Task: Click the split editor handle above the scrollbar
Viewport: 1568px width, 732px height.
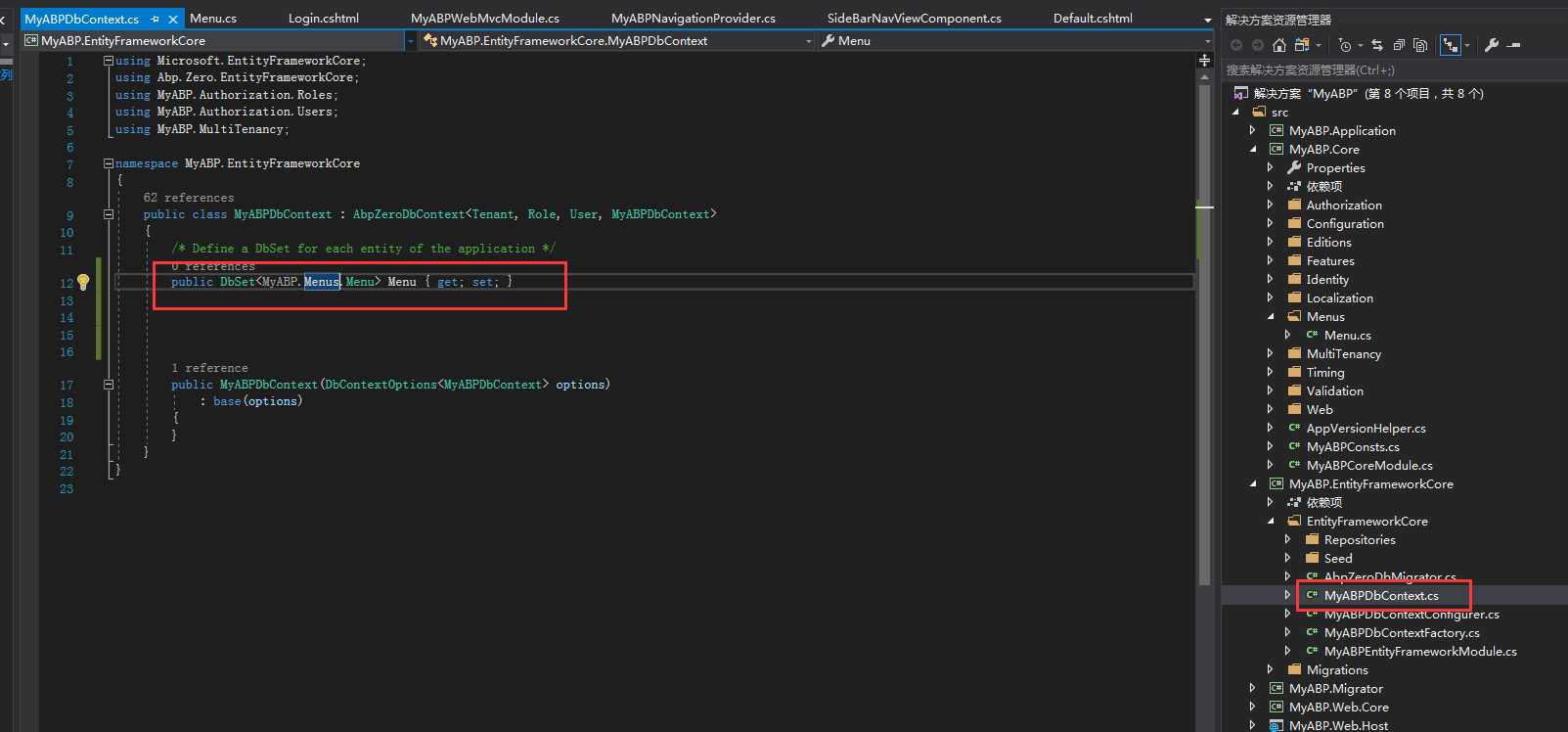Action: pyautogui.click(x=1204, y=61)
